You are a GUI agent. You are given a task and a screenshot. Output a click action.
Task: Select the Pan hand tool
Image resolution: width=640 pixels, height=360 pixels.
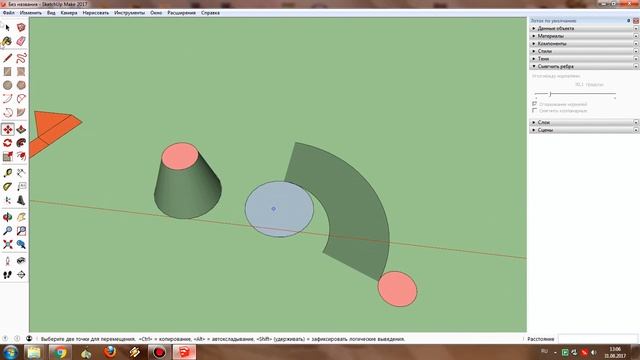(21, 217)
